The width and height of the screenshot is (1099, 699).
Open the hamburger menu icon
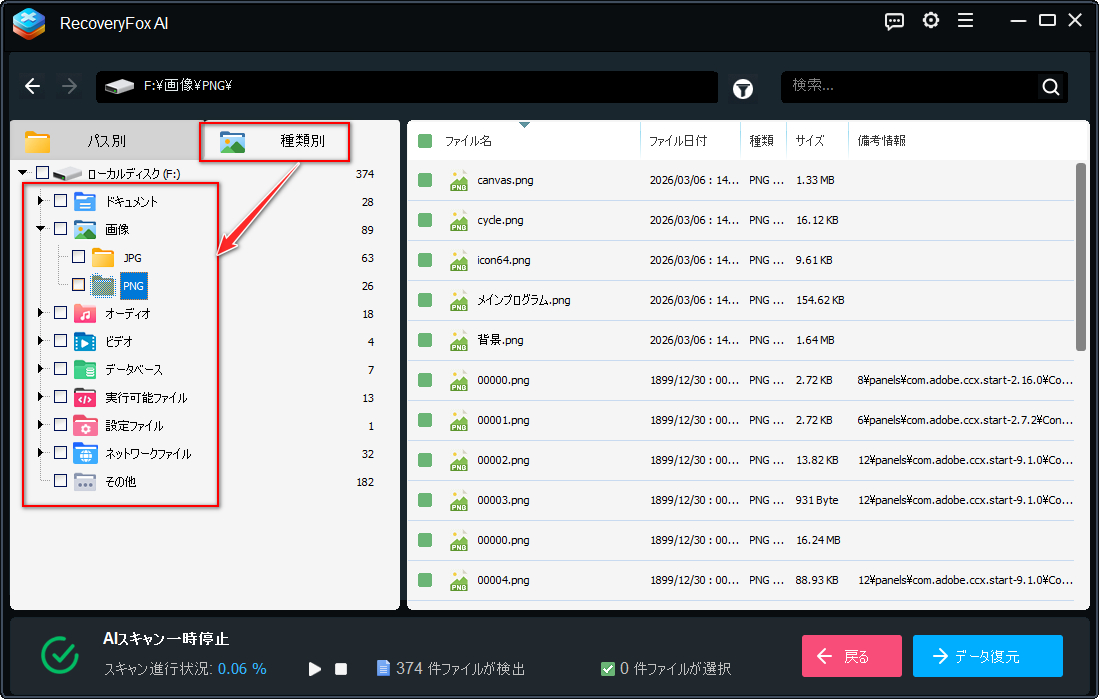tap(965, 21)
